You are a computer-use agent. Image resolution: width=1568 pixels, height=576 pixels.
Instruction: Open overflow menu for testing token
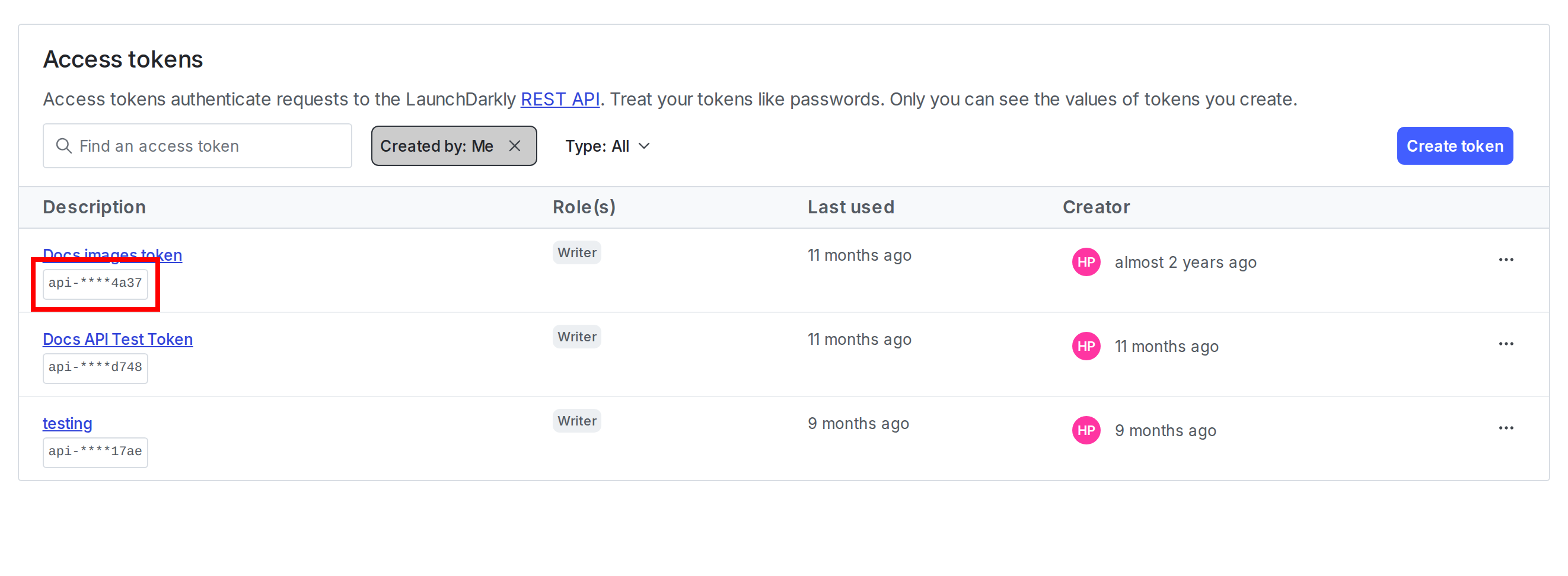[x=1506, y=428]
